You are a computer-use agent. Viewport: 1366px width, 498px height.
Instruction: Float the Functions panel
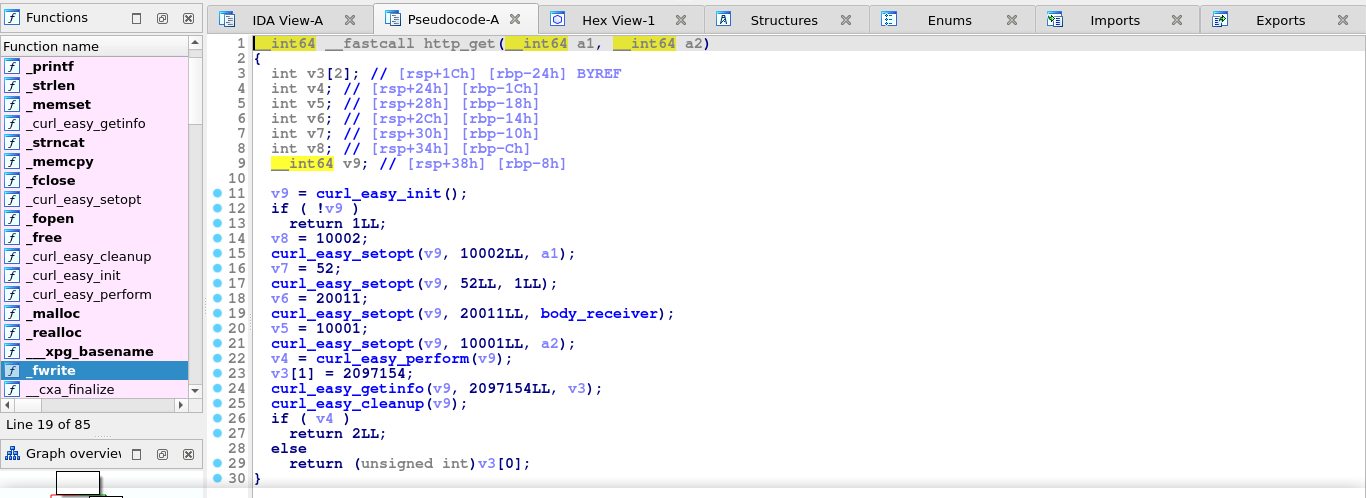(x=163, y=19)
